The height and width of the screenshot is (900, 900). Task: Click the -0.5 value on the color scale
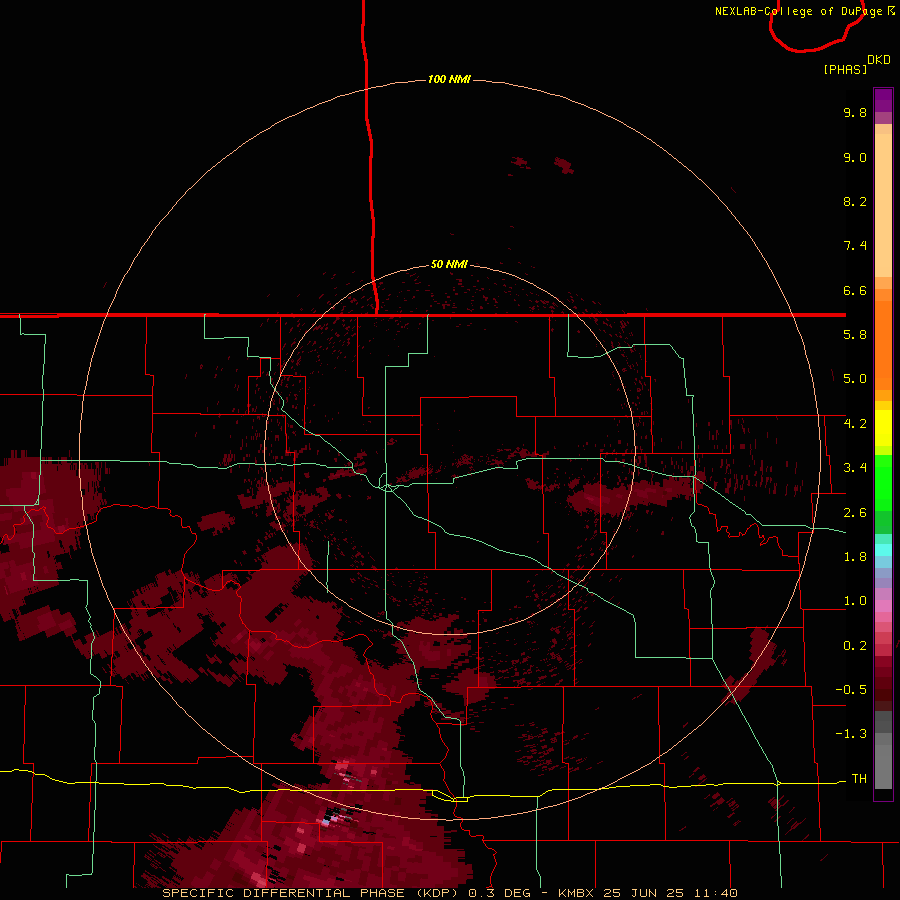851,690
